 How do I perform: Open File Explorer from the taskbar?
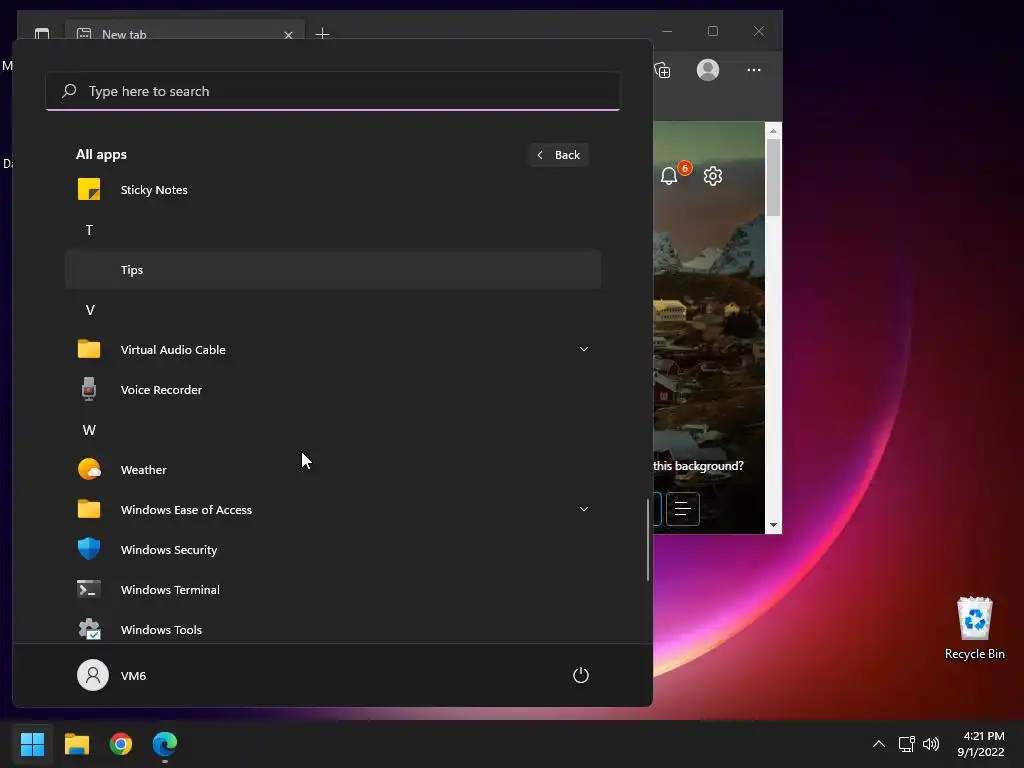[x=76, y=744]
